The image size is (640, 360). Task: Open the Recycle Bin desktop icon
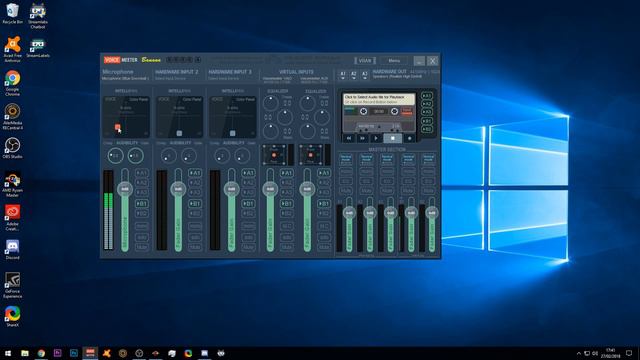pos(12,13)
